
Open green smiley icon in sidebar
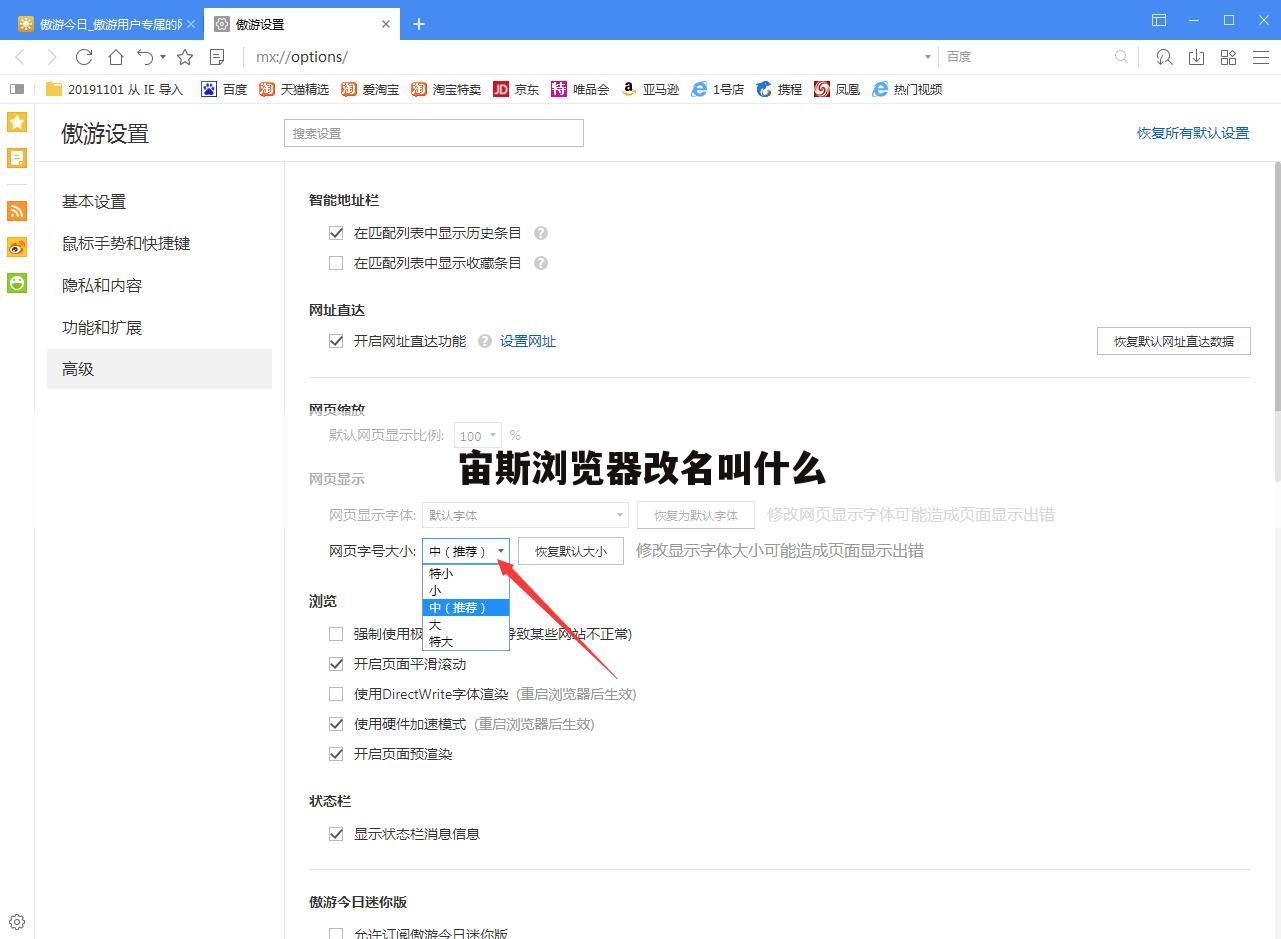[x=17, y=283]
